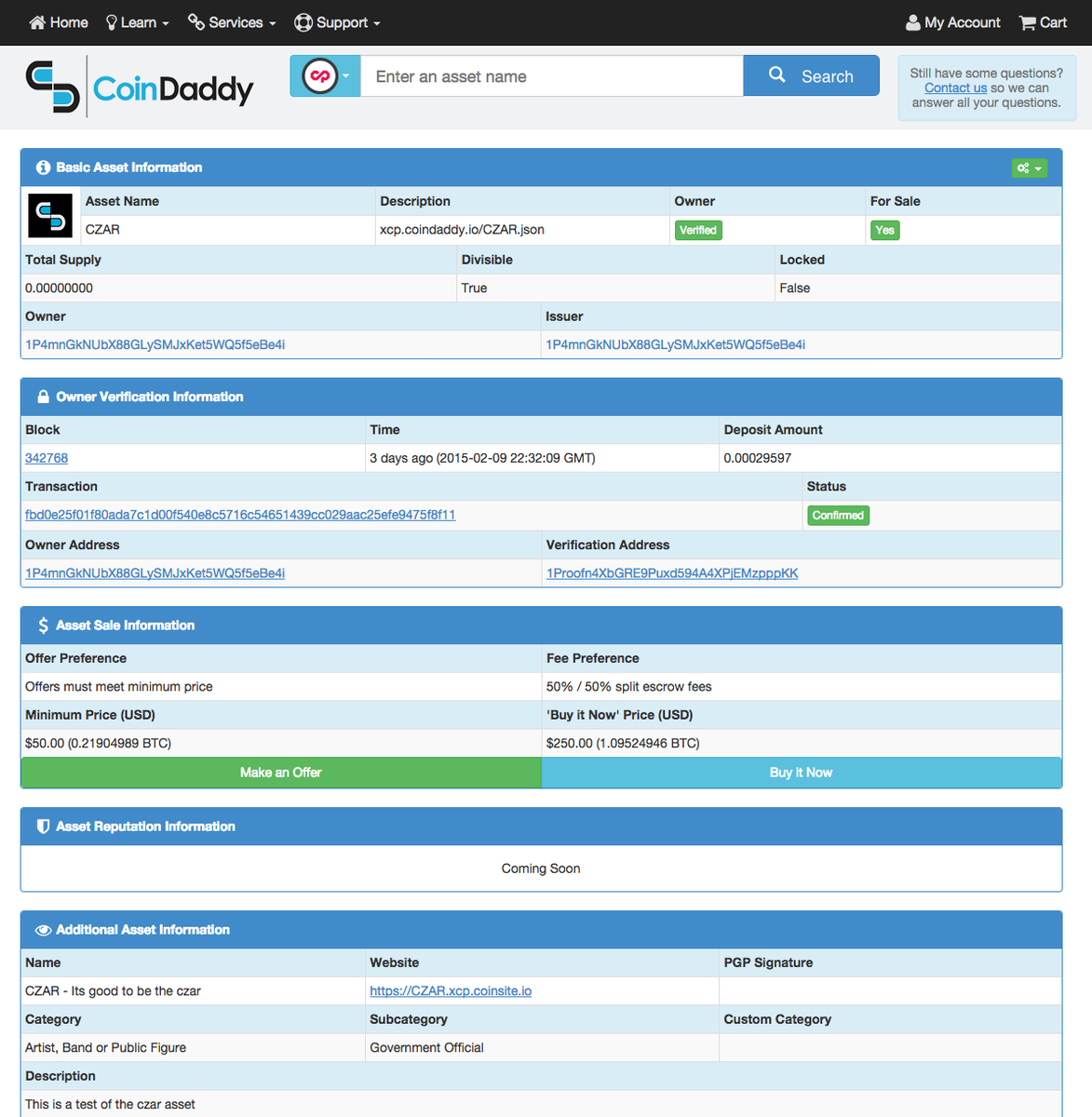Go to Home in top navigation
The image size is (1092, 1117).
tap(59, 22)
